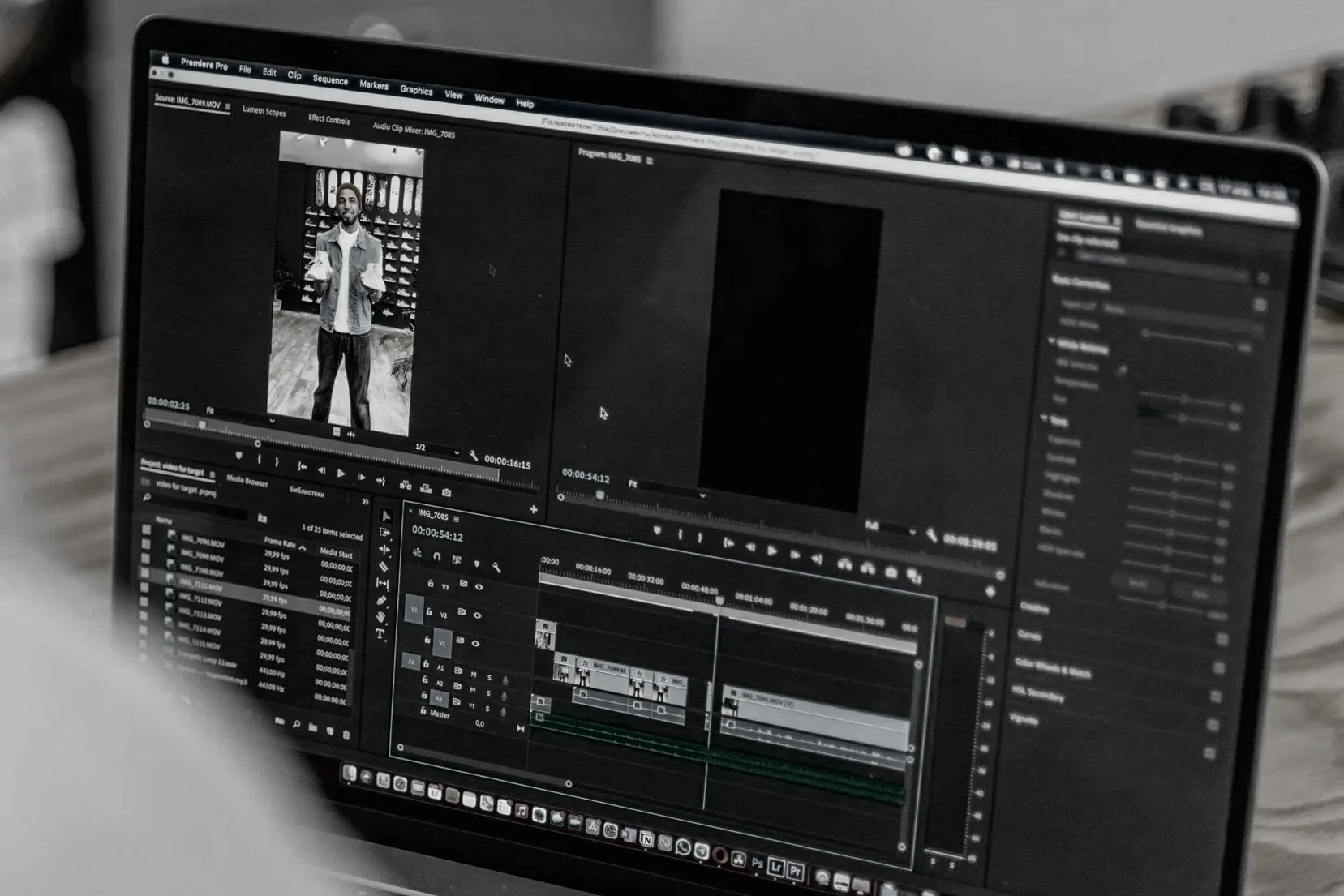Open the Program panel menu
Image resolution: width=1344 pixels, height=896 pixels.
pyautogui.click(x=650, y=161)
